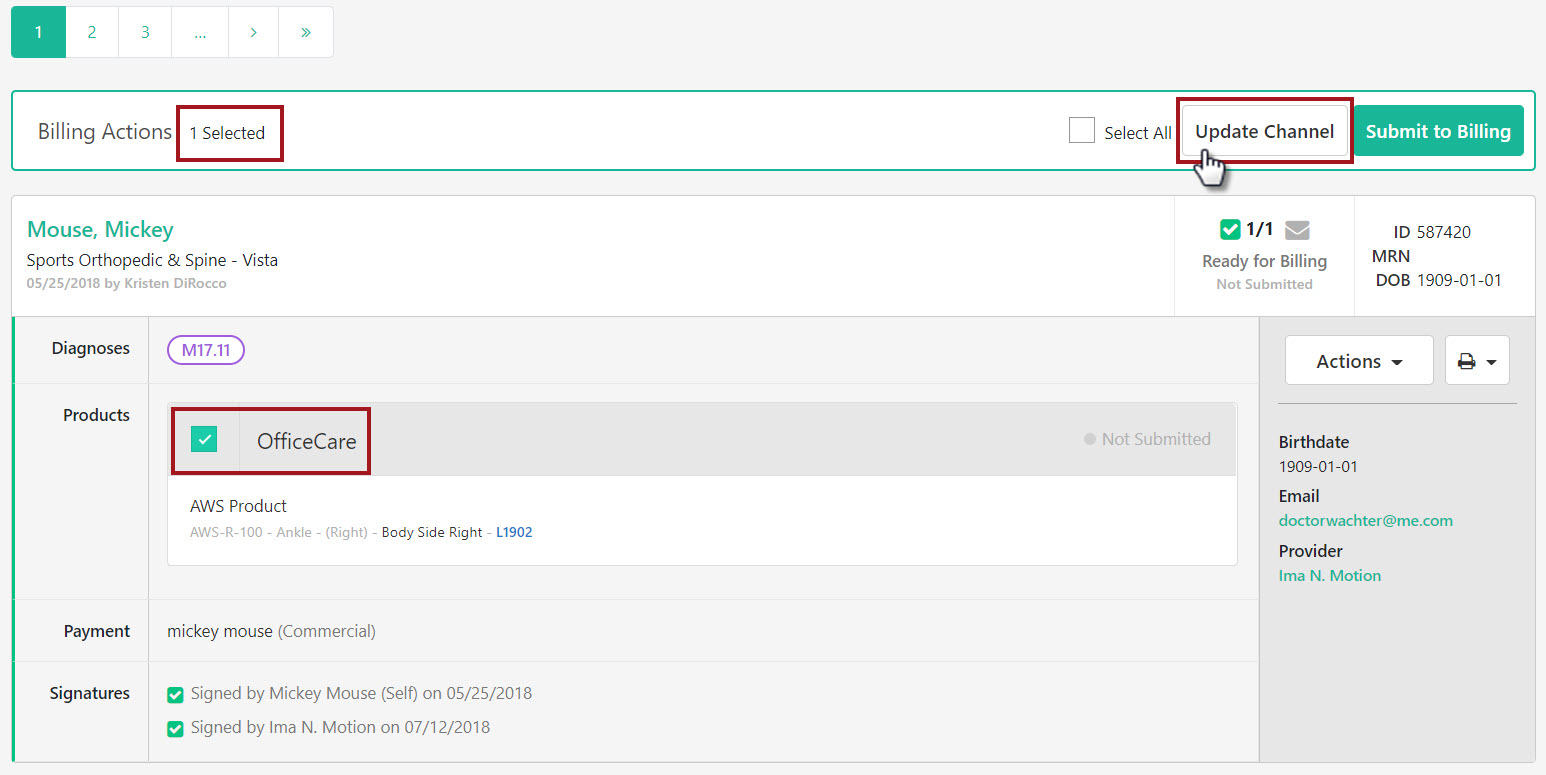Switch to page 2 of results
The width and height of the screenshot is (1546, 775).
[x=91, y=31]
